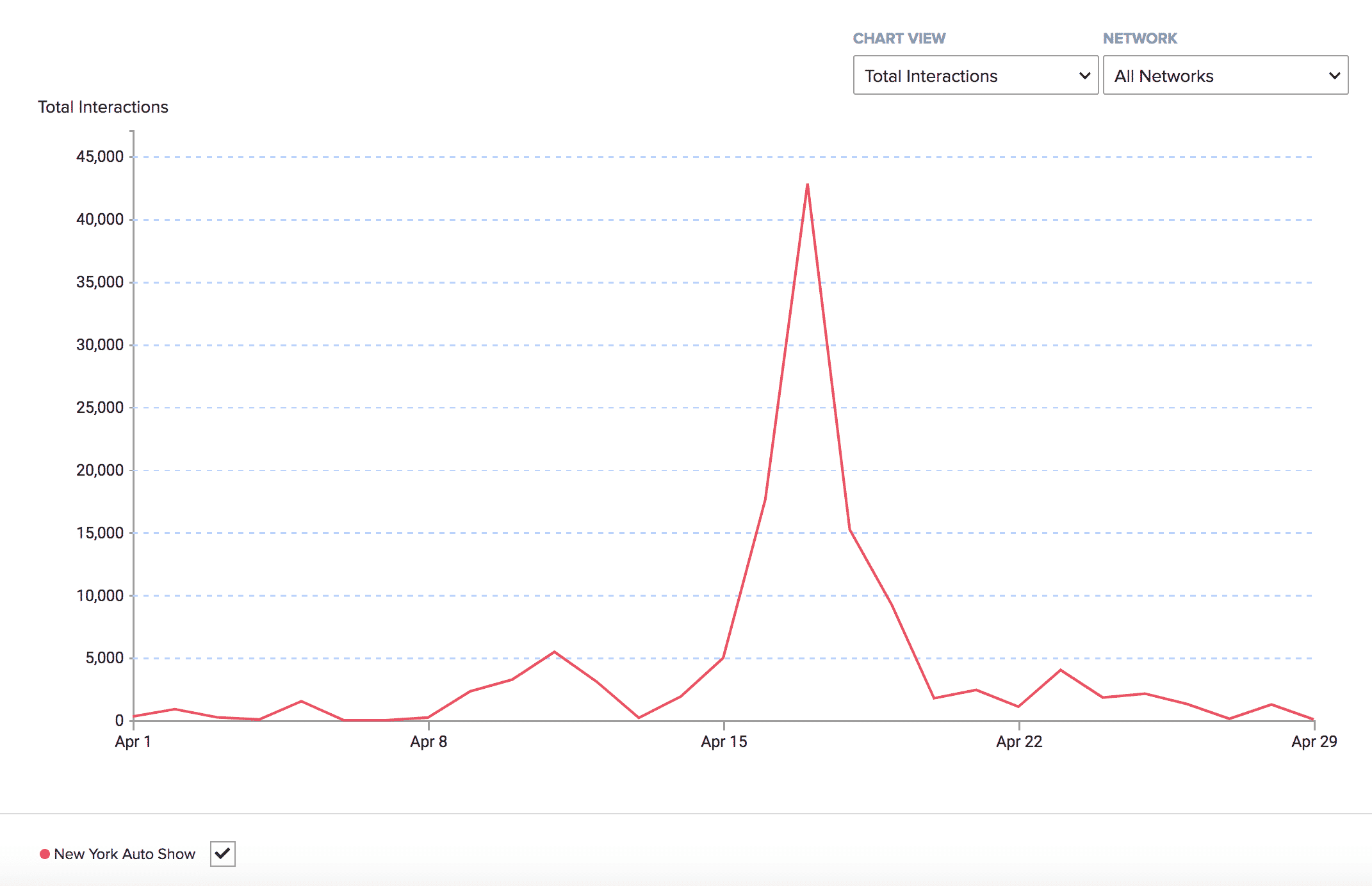Toggle the New York Auto Show checkbox

(222, 853)
